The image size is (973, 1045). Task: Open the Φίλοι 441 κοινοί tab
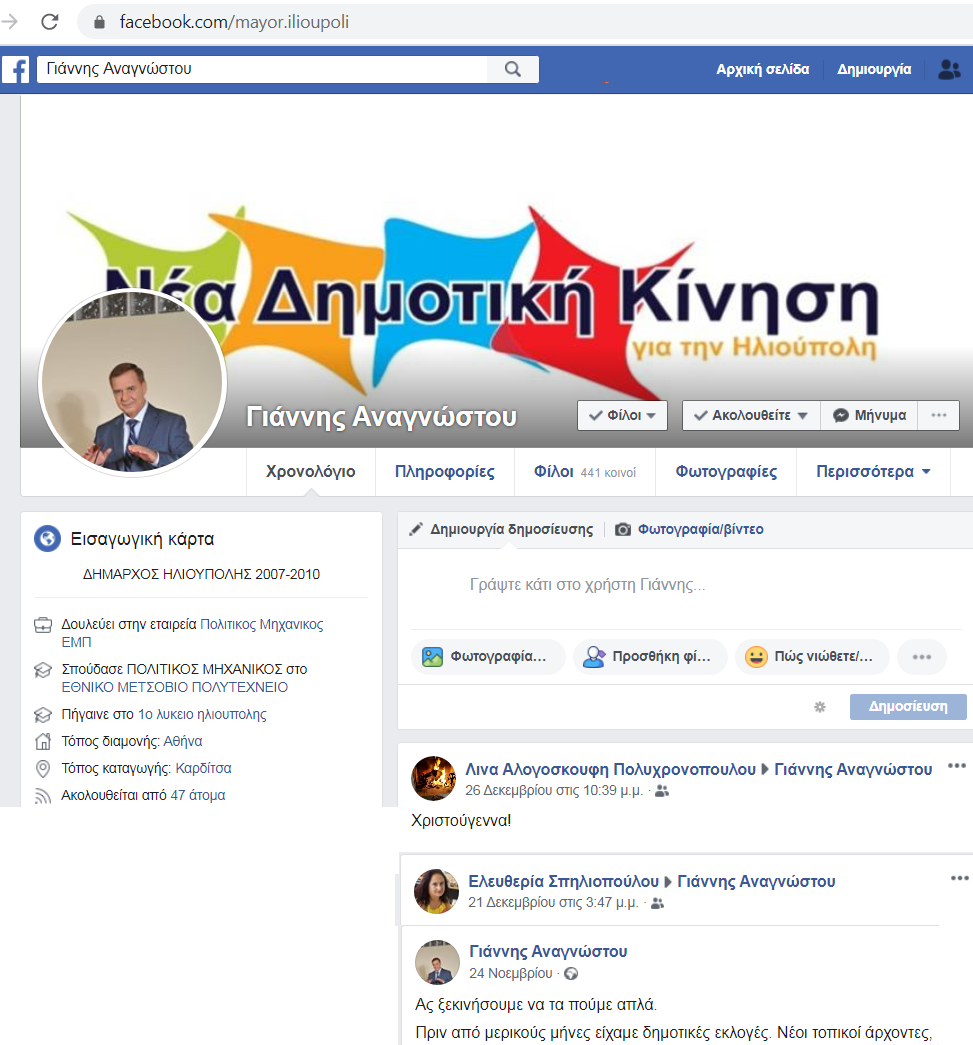click(x=585, y=472)
